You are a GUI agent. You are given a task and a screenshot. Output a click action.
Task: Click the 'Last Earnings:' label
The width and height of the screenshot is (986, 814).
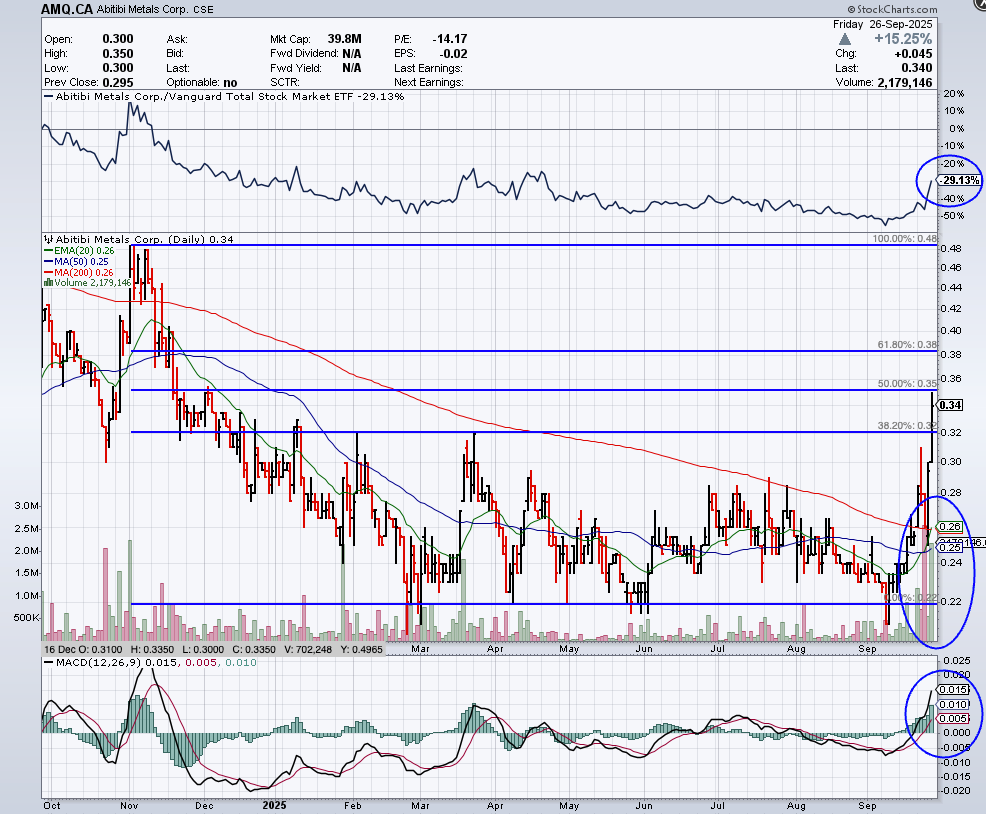428,68
